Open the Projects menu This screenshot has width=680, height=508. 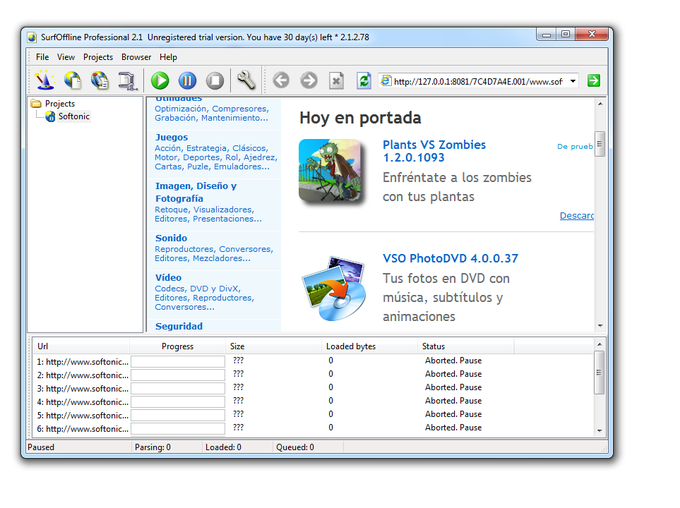[x=98, y=57]
